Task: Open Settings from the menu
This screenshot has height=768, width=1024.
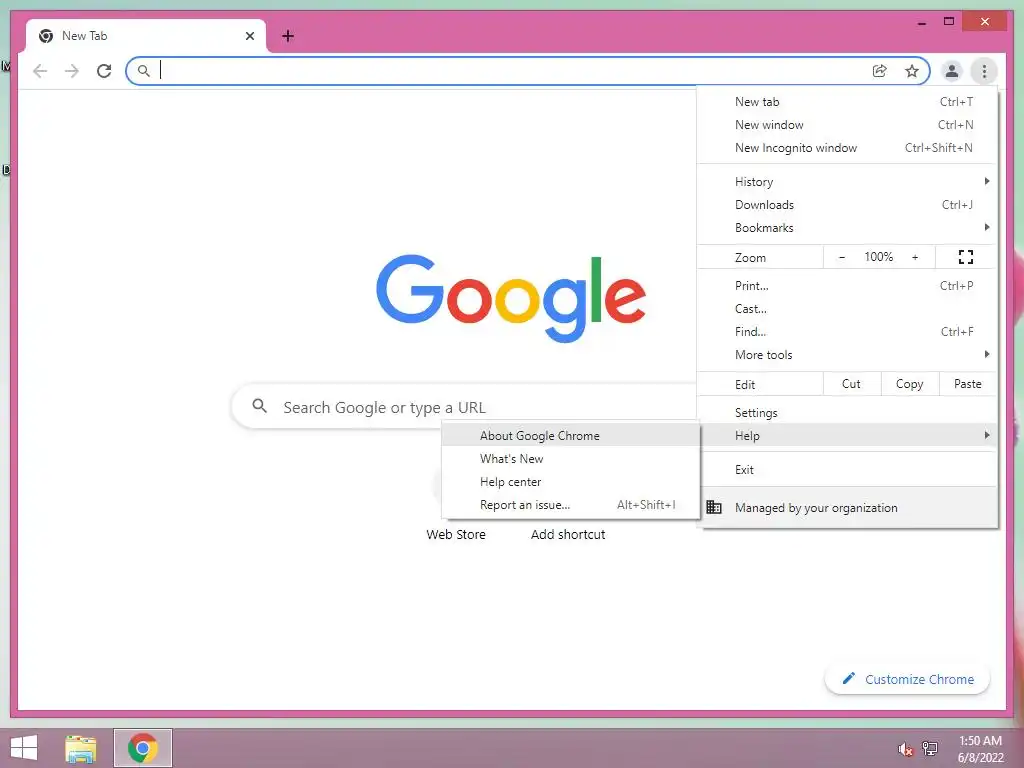Action: (847, 413)
